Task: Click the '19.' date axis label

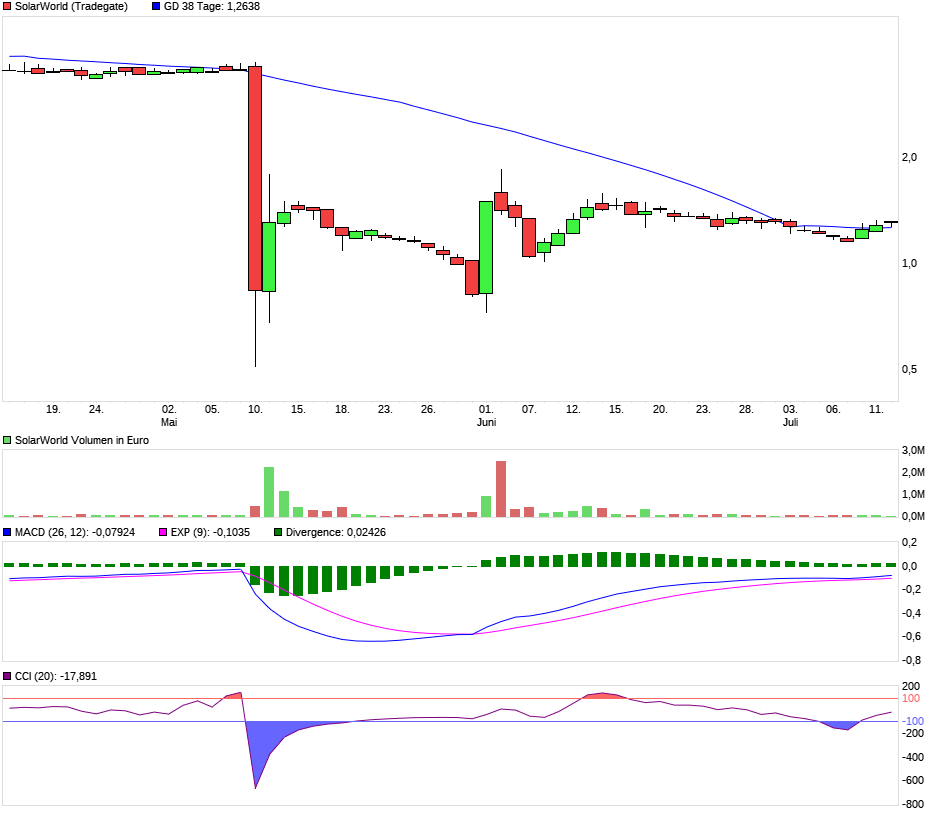Action: point(53,409)
